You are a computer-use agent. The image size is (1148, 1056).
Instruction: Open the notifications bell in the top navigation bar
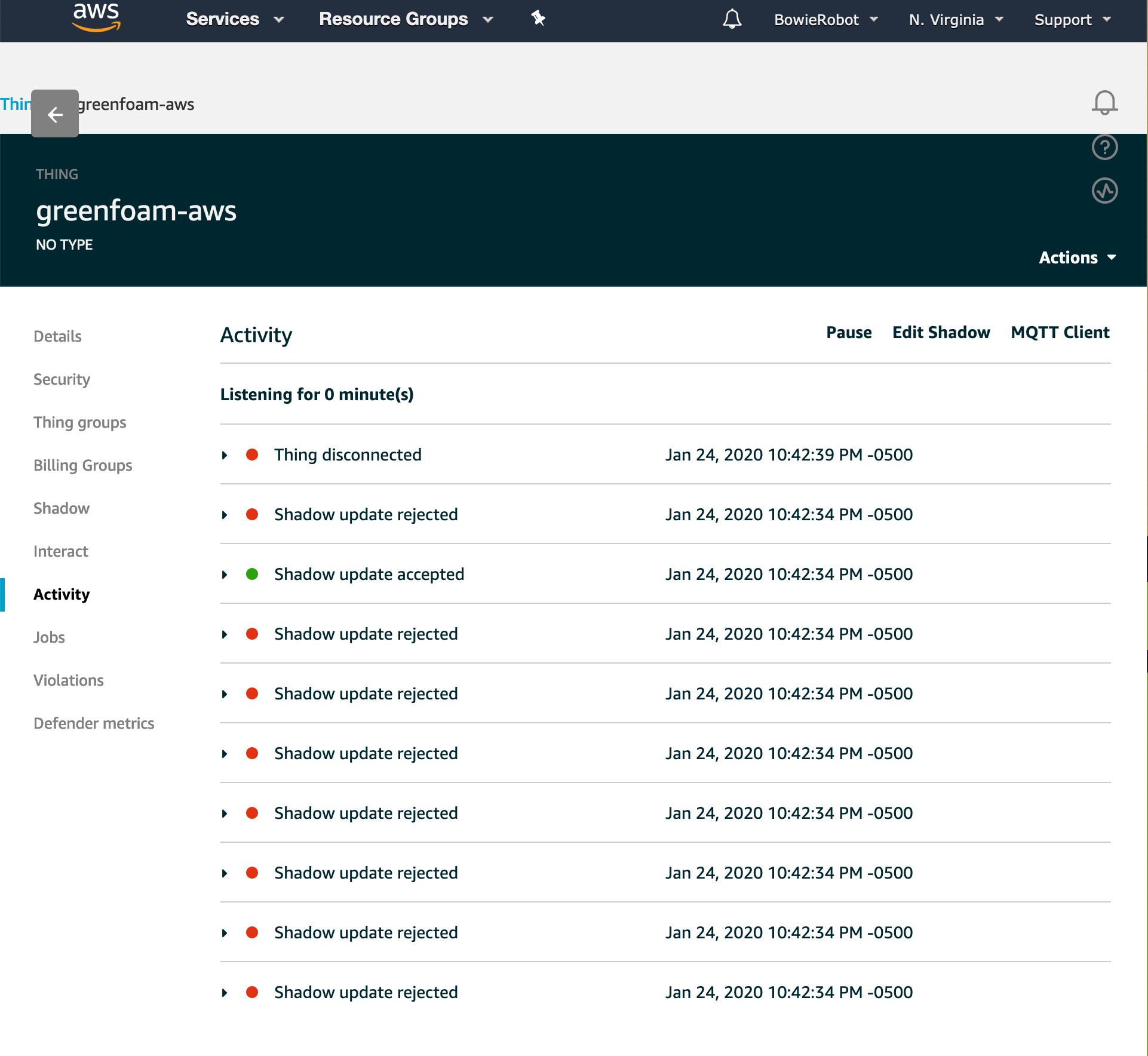pos(732,19)
